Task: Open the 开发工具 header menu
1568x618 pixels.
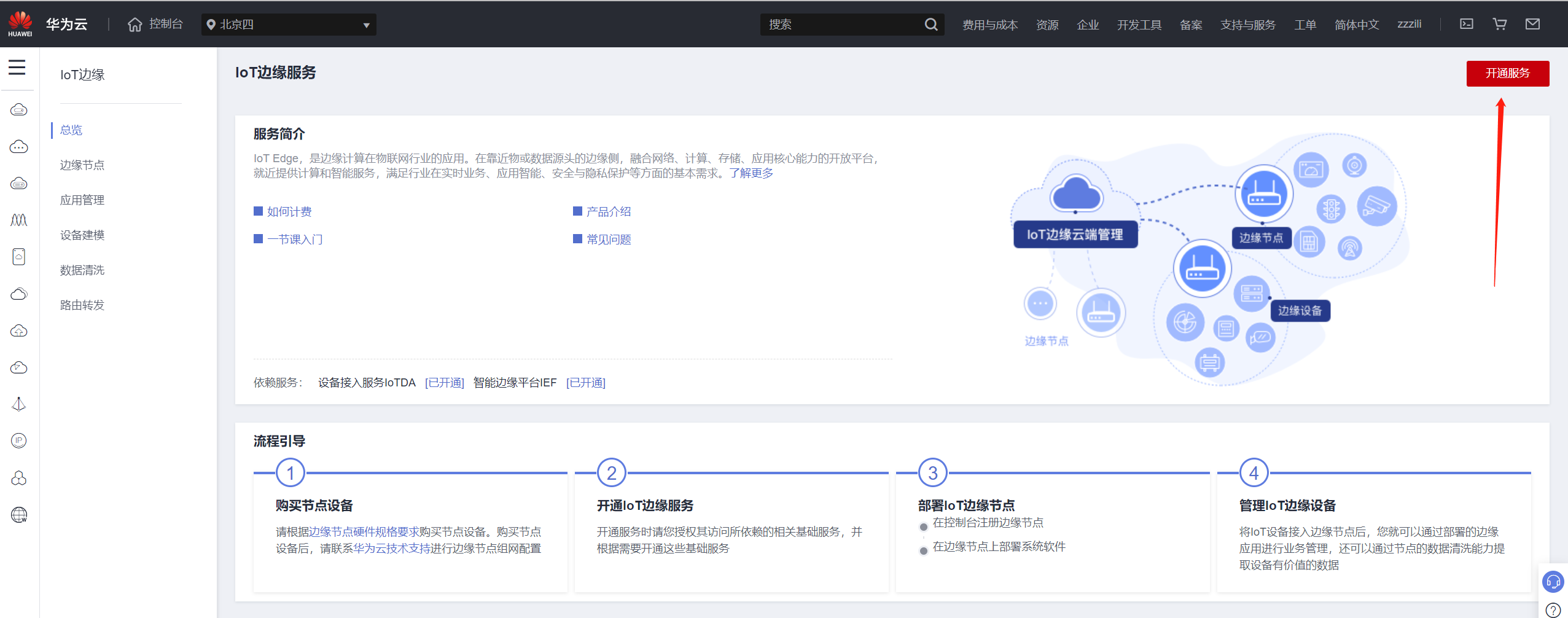Action: click(x=1139, y=25)
